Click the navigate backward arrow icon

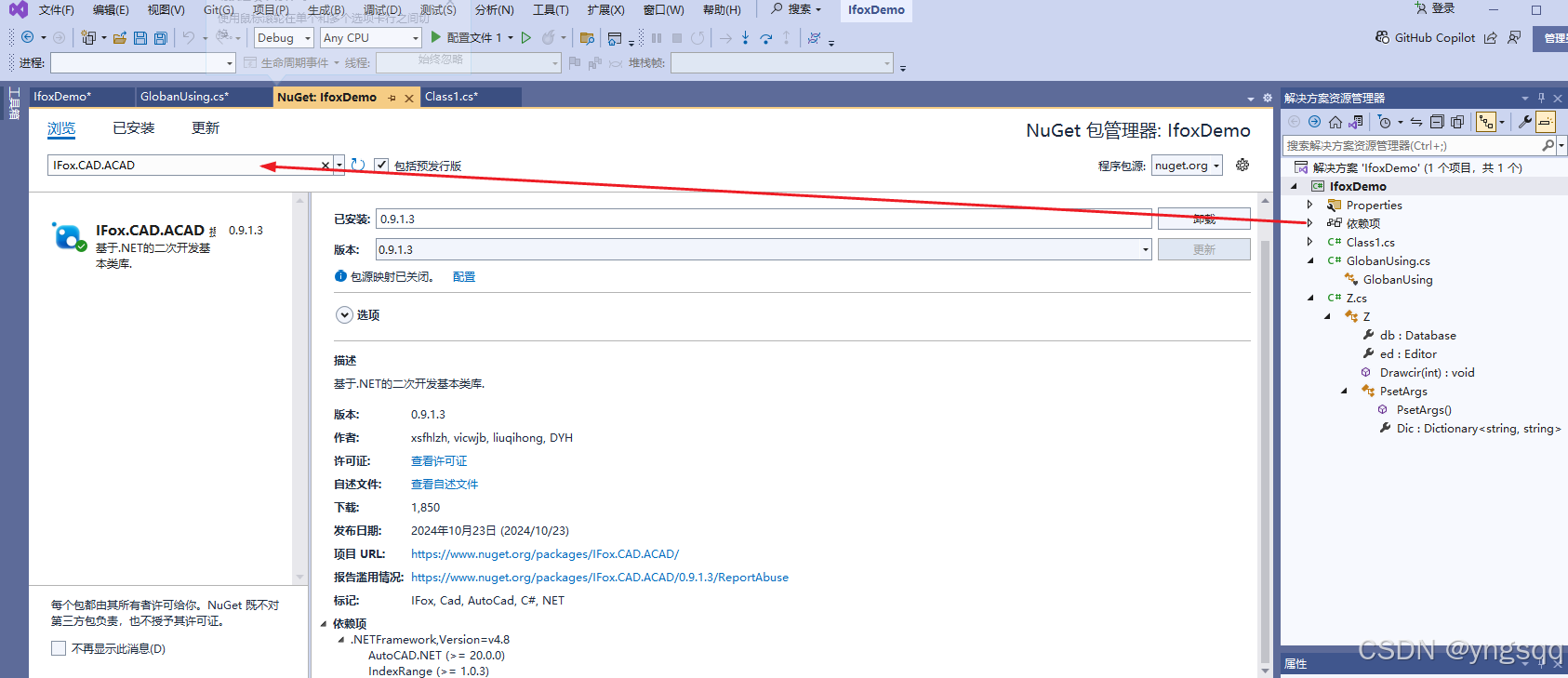[28, 37]
